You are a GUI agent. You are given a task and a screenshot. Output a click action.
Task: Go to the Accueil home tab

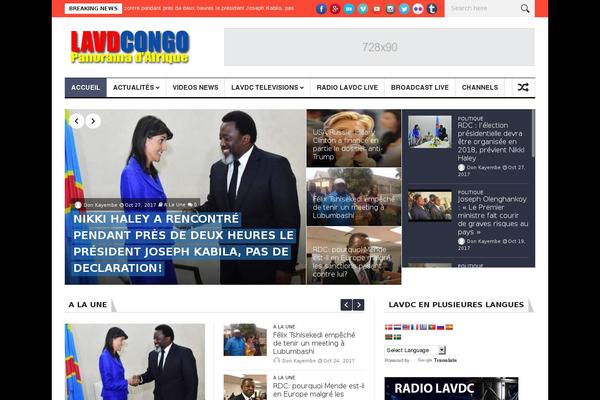pos(85,88)
